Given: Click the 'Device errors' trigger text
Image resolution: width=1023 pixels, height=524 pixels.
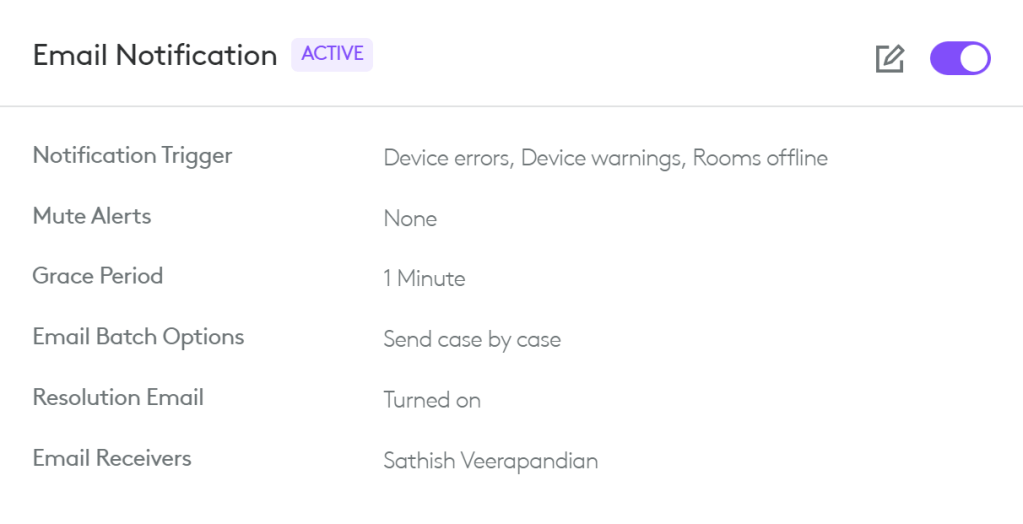Looking at the screenshot, I should [448, 158].
